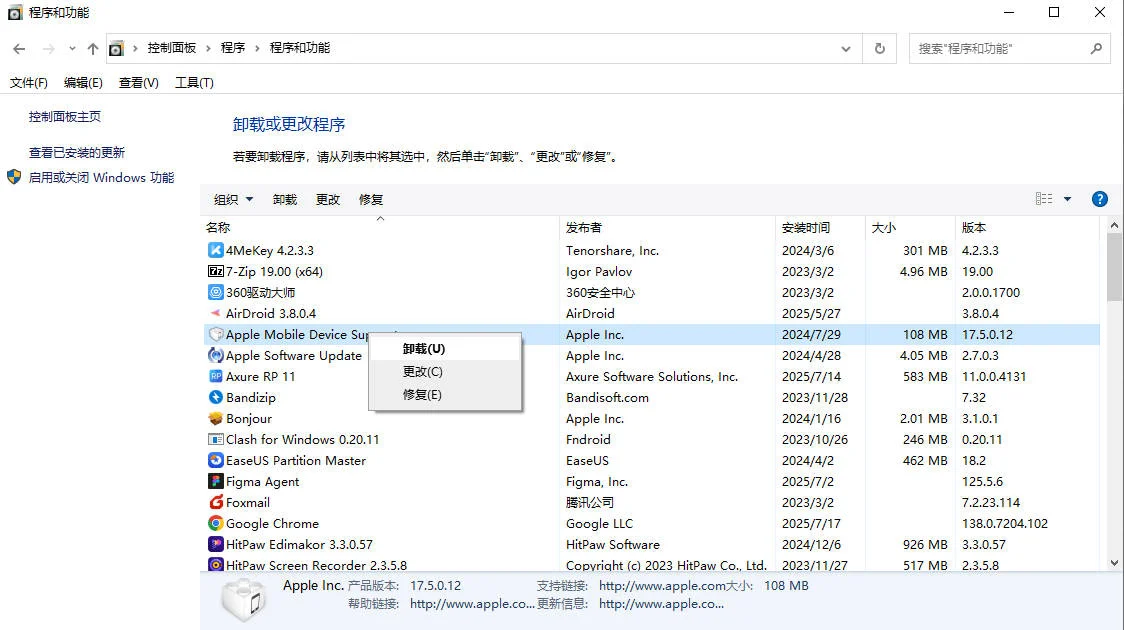Open 查看已安装的更新 link

(x=77, y=152)
